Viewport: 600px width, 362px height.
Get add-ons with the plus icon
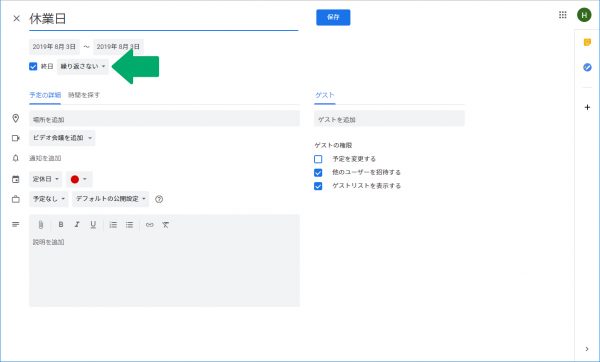tap(587, 107)
